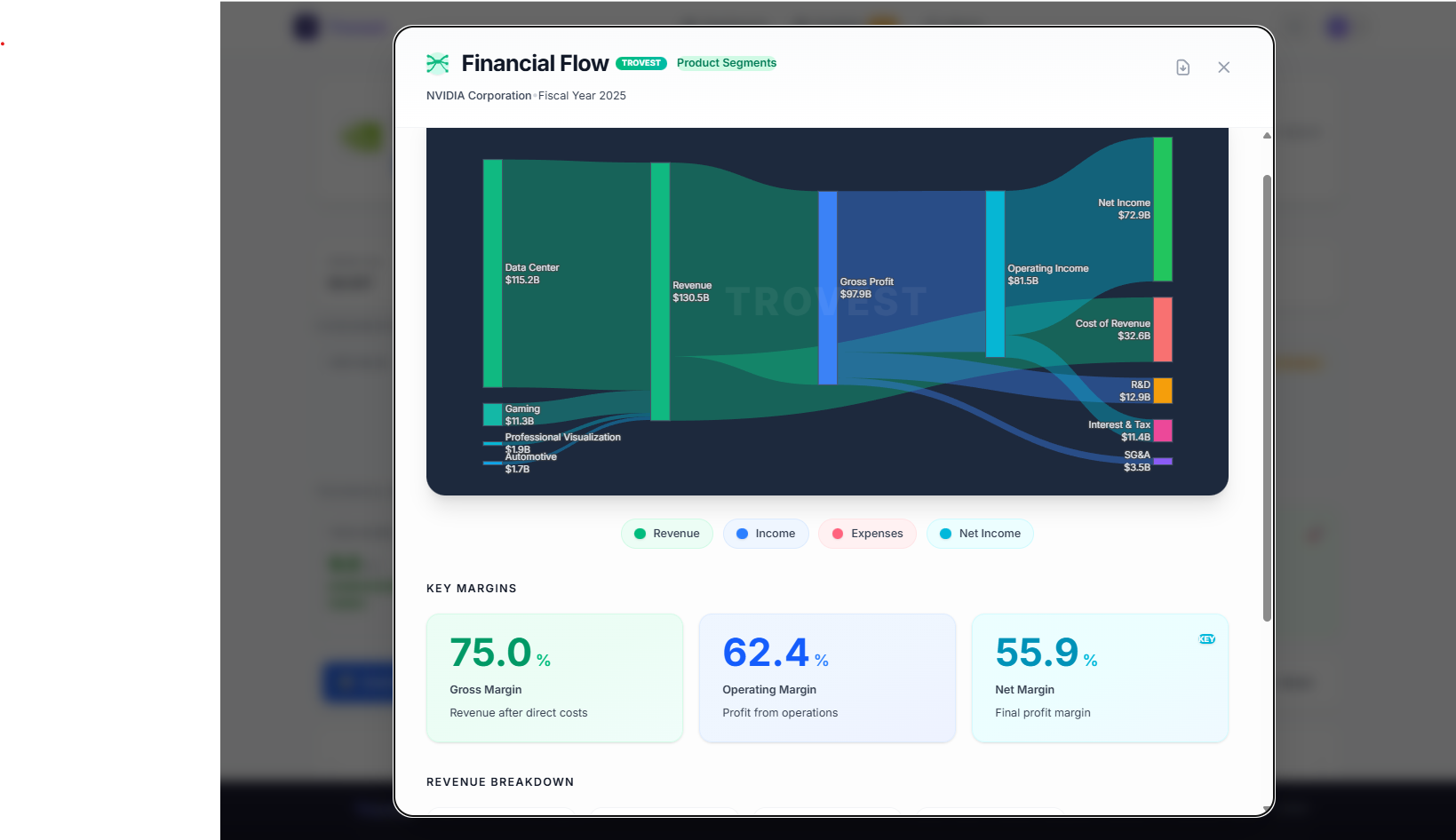Click the pink Interest & Tax node

[1163, 431]
